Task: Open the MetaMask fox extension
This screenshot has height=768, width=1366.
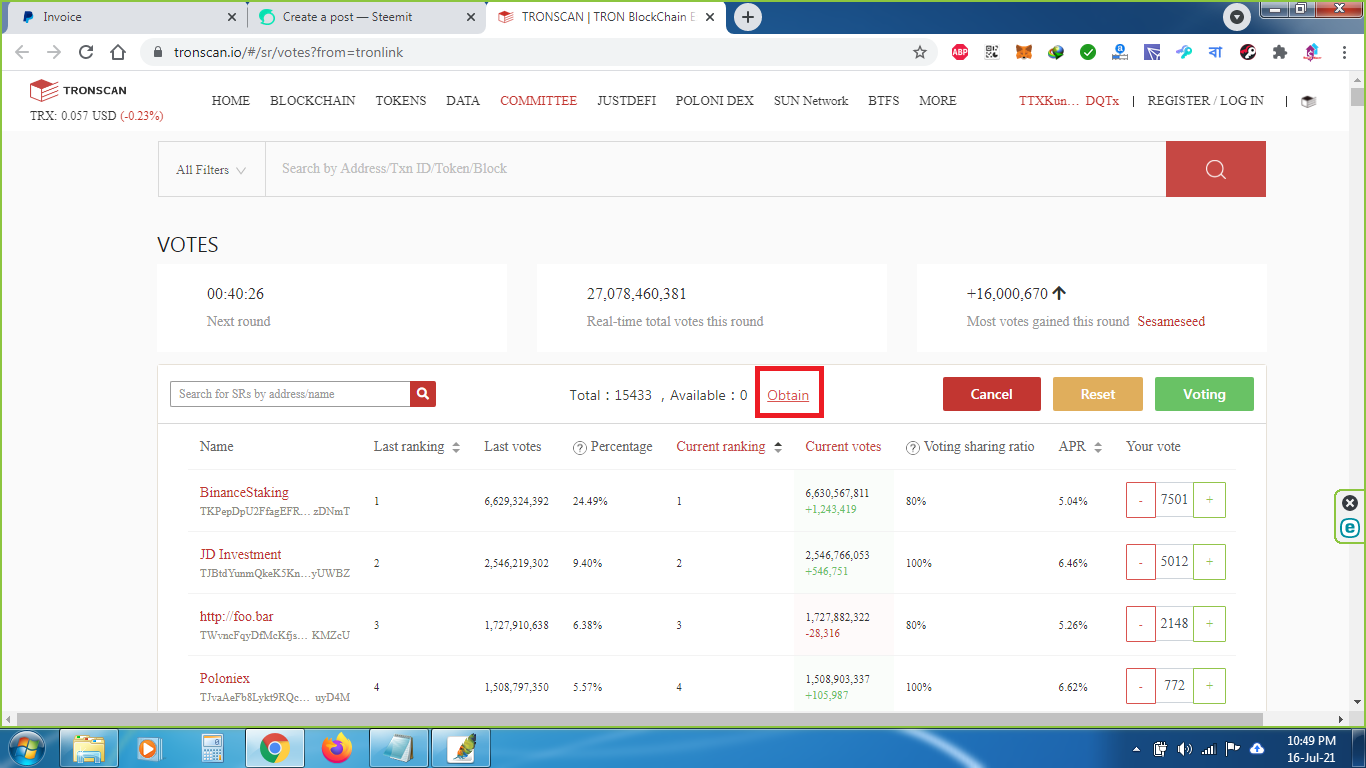Action: 1024,52
